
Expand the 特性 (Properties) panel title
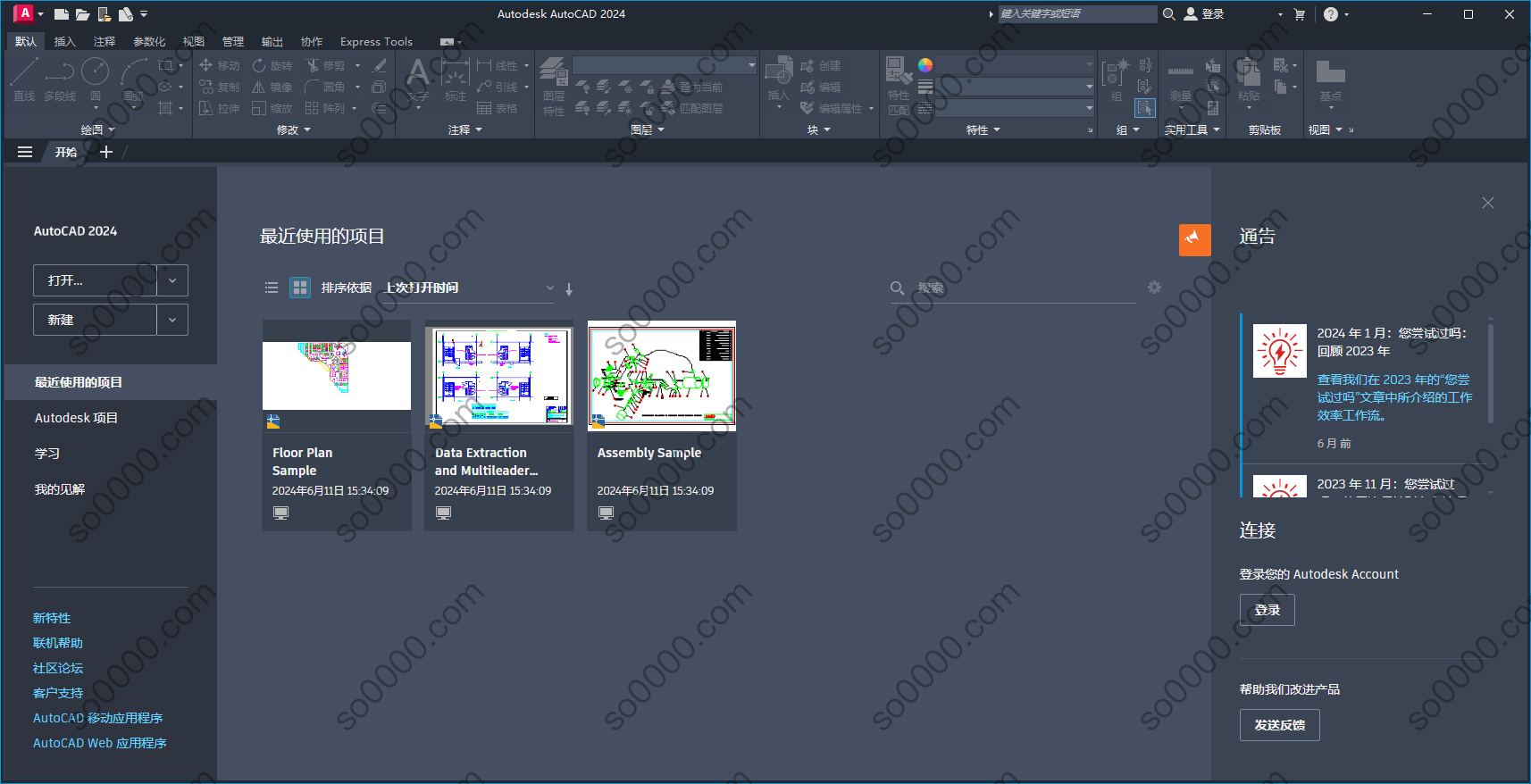point(983,130)
